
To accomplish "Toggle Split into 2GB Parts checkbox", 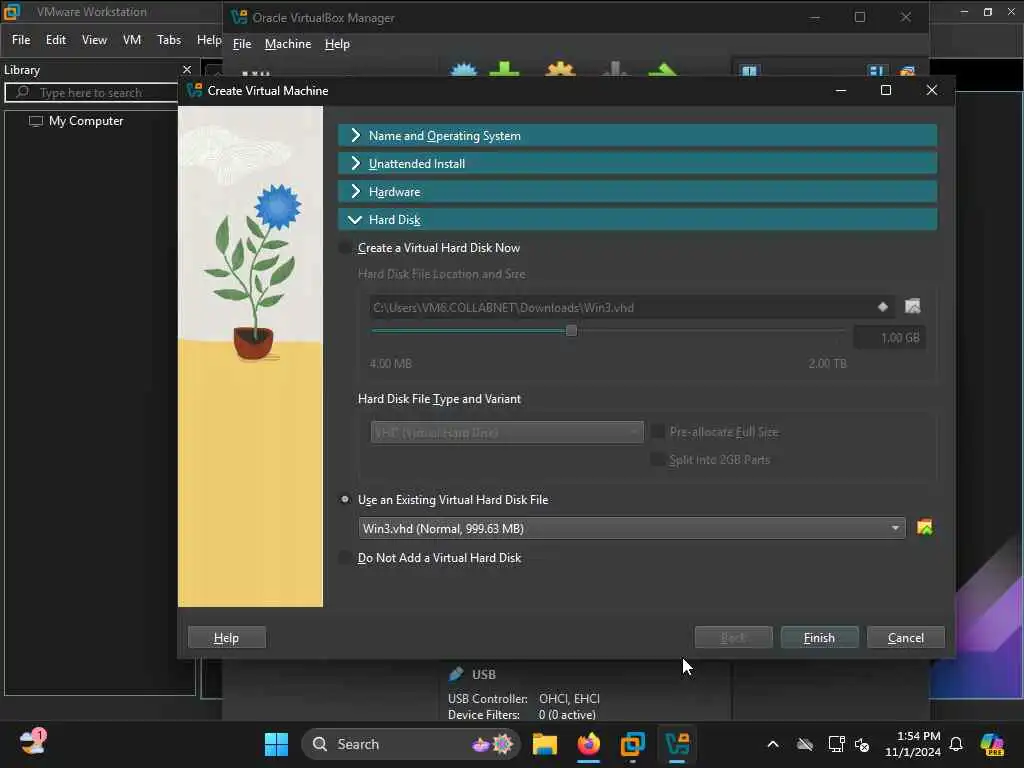I will 658,459.
